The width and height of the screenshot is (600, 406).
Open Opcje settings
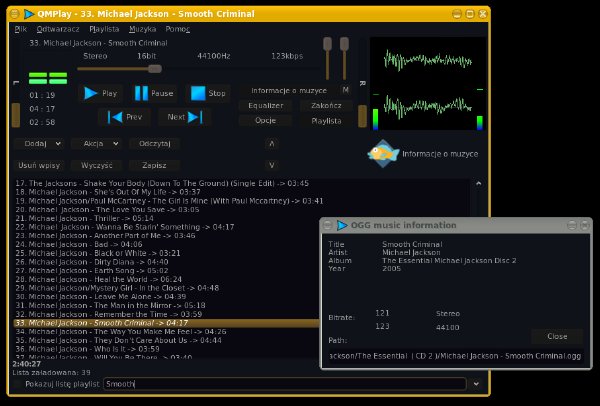(x=266, y=121)
